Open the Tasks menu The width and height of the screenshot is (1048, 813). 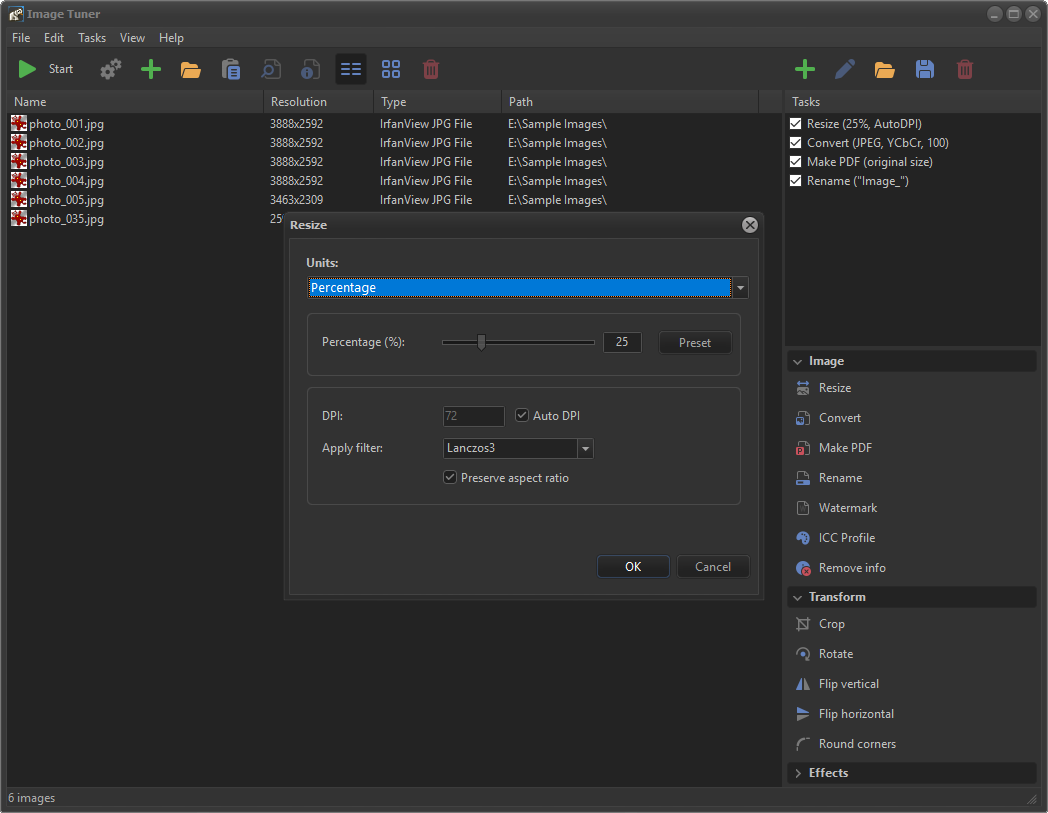tap(92, 38)
